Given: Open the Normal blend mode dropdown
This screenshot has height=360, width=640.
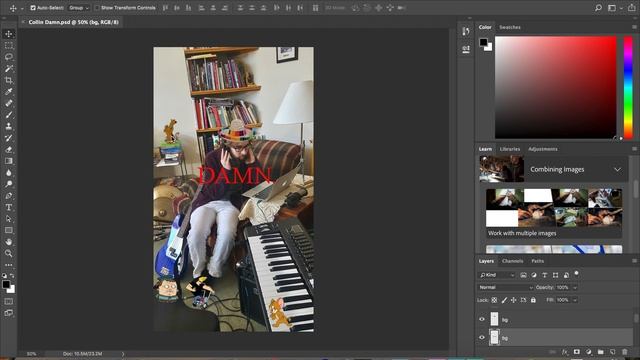Looking at the screenshot, I should (506, 287).
